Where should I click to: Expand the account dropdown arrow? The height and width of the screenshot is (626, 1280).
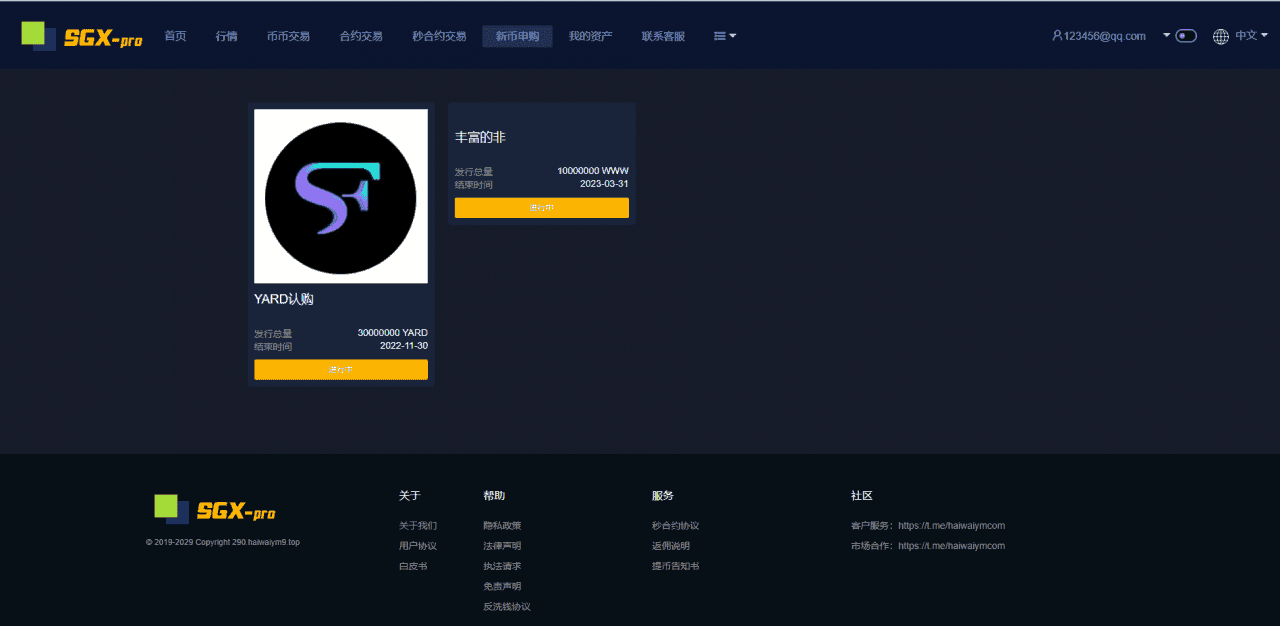[1166, 36]
